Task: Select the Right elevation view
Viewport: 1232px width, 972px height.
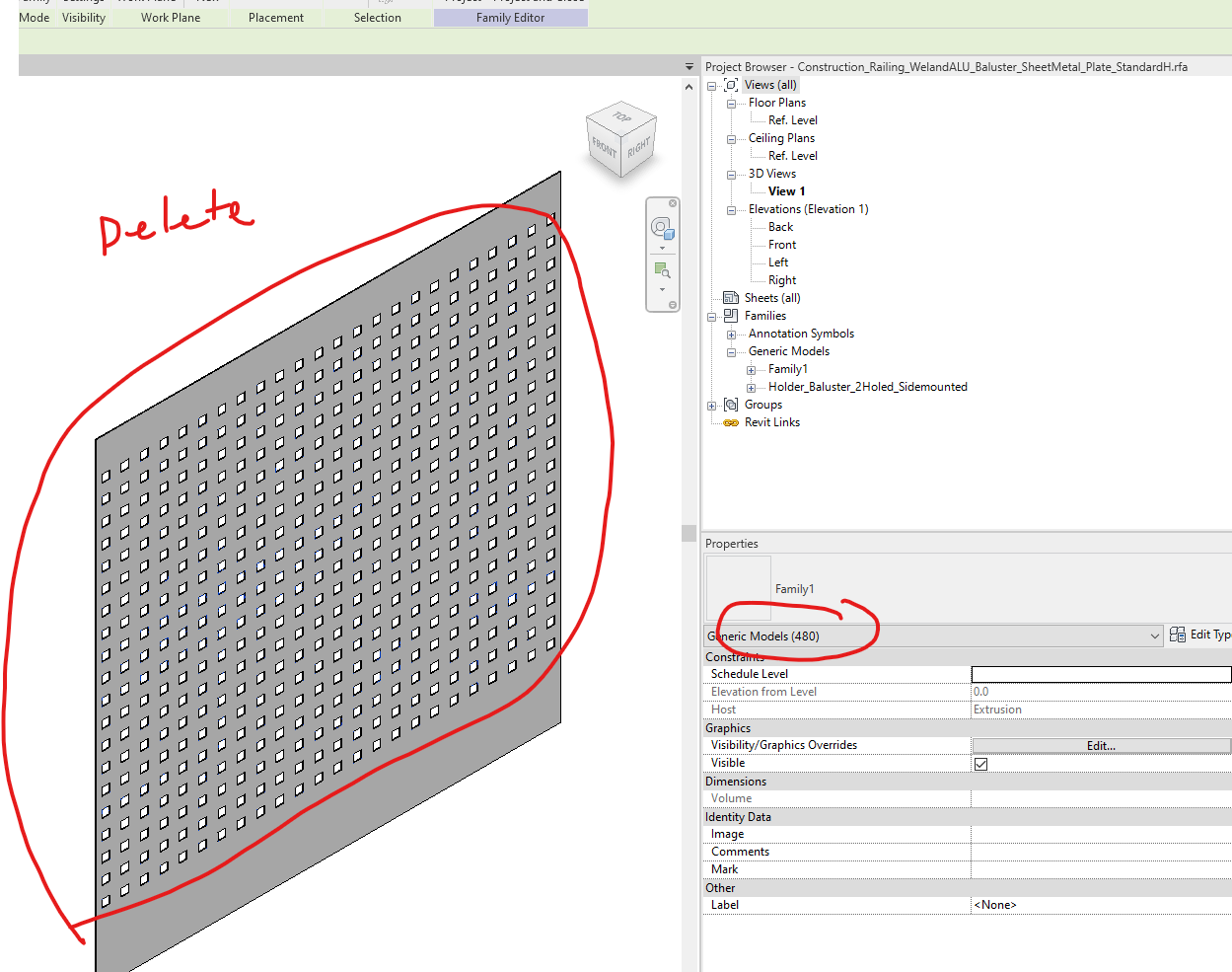Action: (x=782, y=280)
